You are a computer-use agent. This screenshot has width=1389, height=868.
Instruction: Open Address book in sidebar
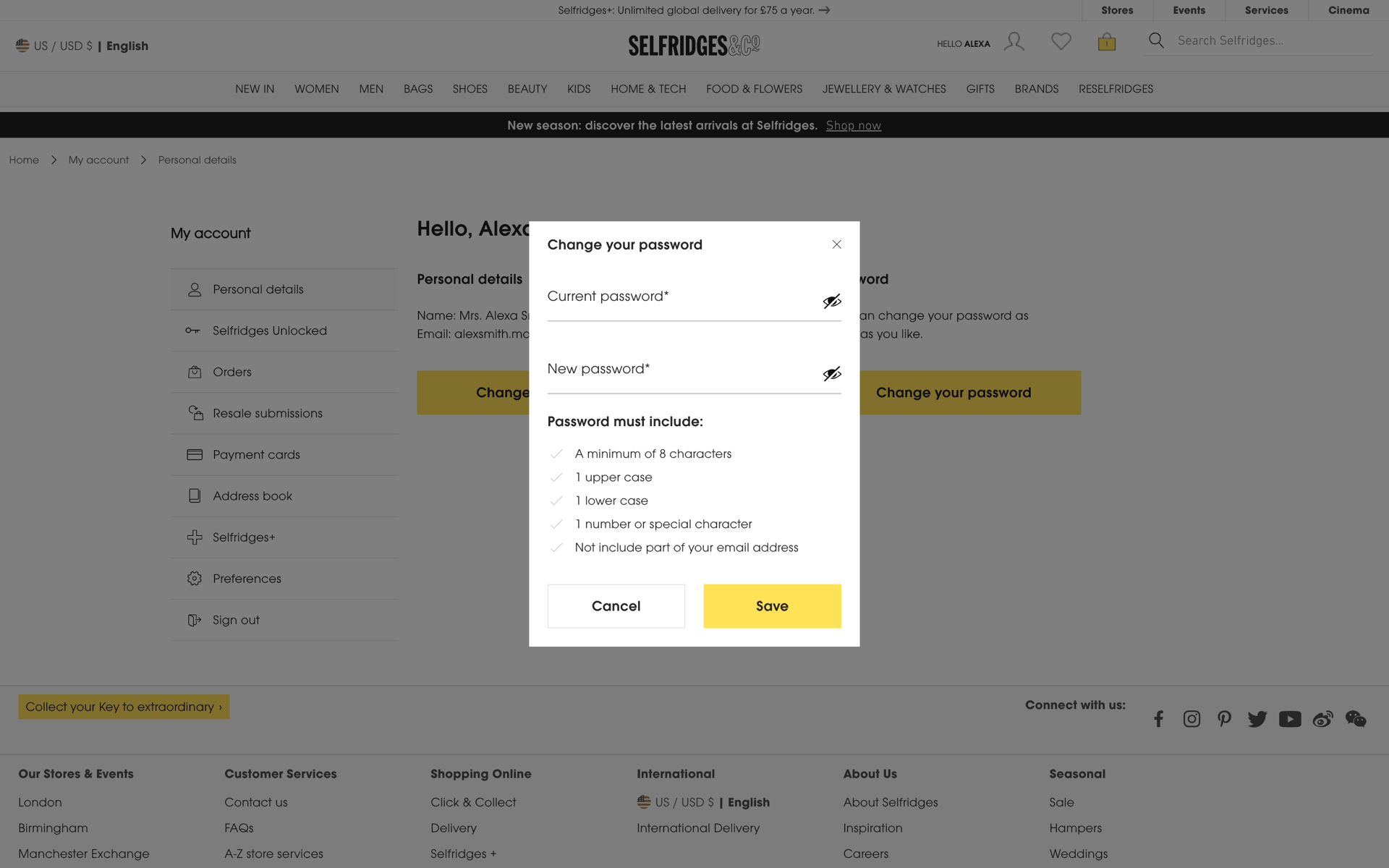click(x=284, y=495)
